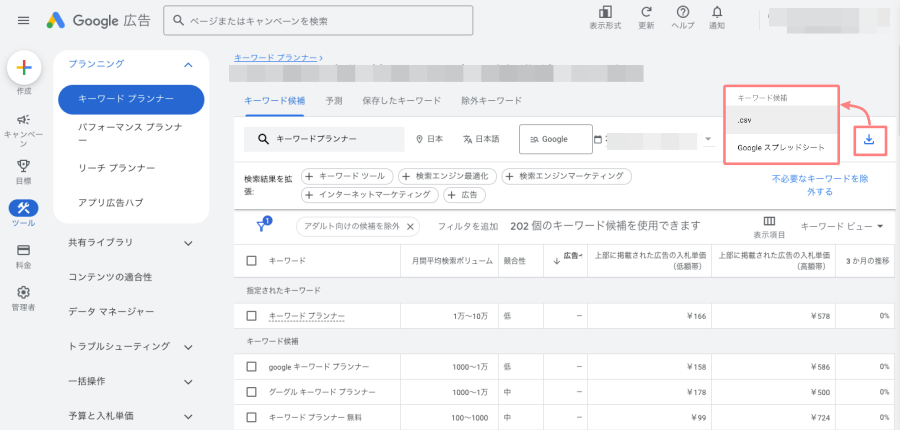Open 料金 billing card icon
Viewport: 900px width, 430px height.
[x=24, y=250]
